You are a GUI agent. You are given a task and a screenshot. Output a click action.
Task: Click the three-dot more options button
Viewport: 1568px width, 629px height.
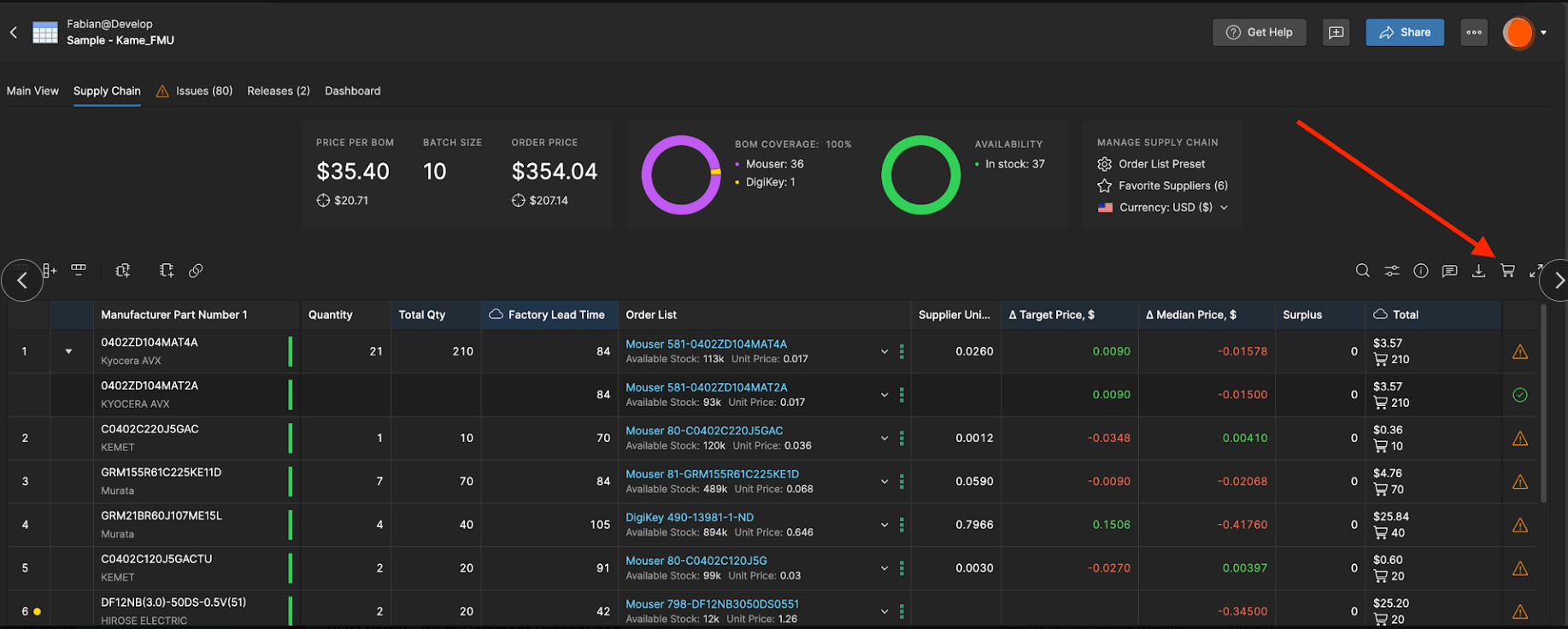pyautogui.click(x=1474, y=32)
